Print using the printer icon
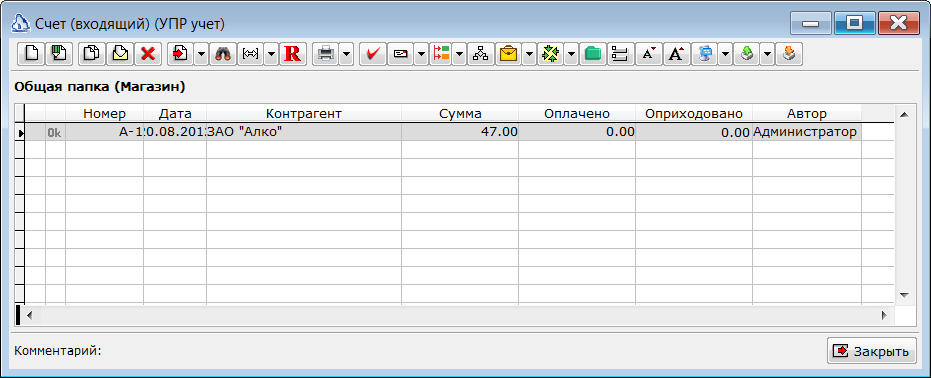Screen dimensions: 931x378 point(326,54)
